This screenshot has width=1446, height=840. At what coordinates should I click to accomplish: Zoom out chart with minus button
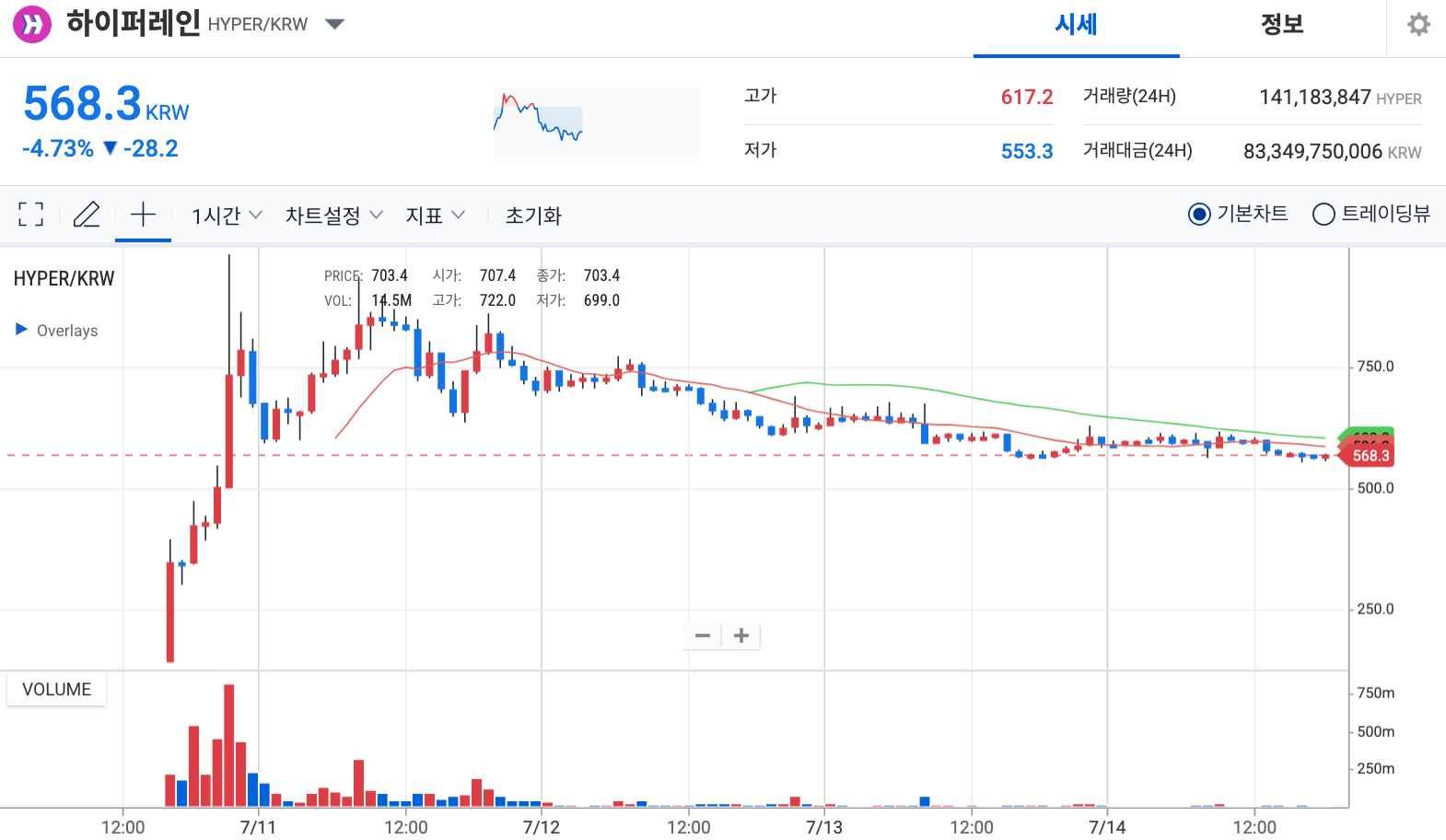pyautogui.click(x=703, y=636)
